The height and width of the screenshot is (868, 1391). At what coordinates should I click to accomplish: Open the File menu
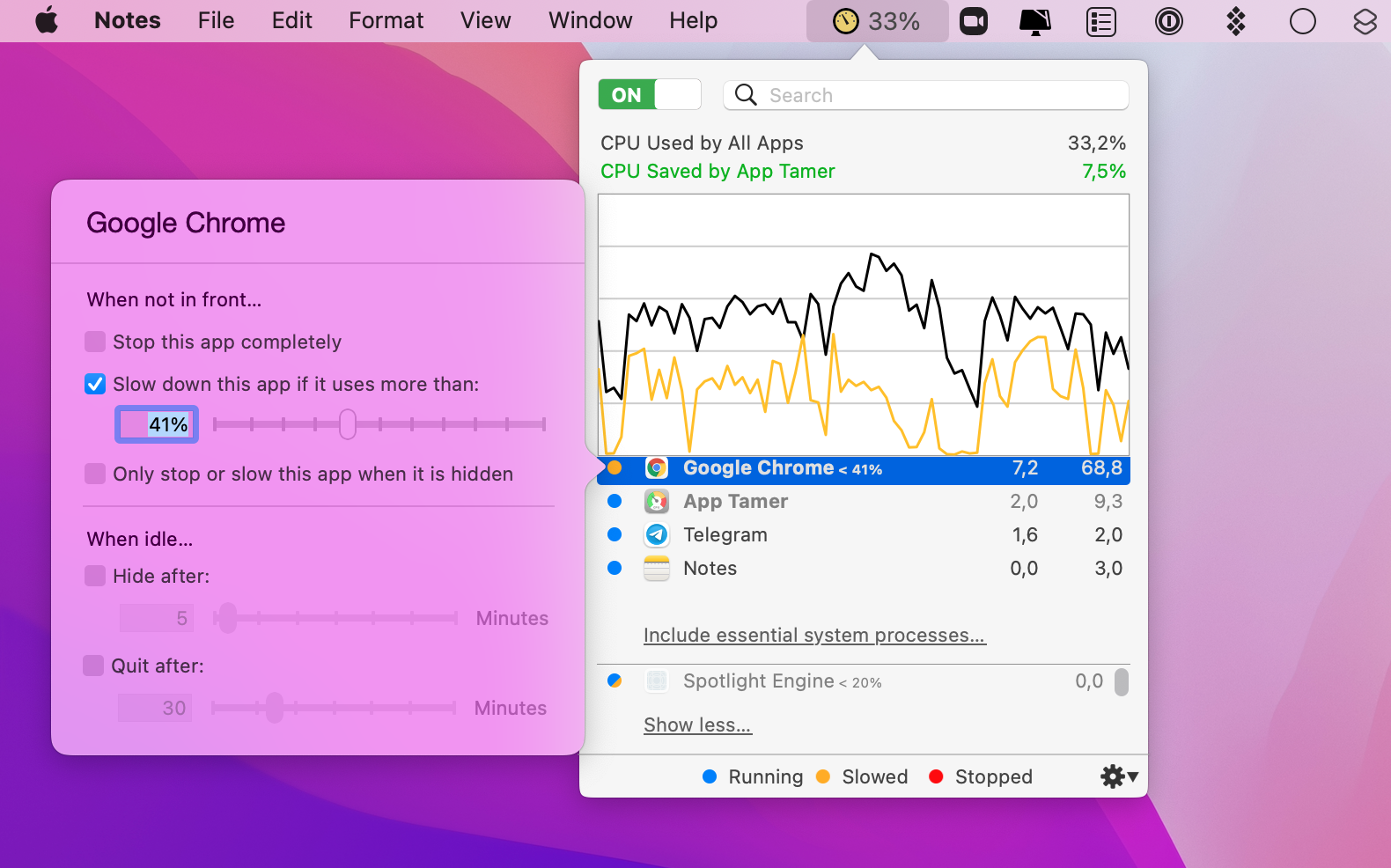pos(217,20)
